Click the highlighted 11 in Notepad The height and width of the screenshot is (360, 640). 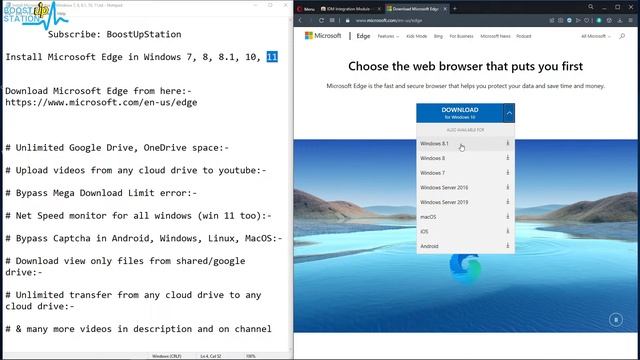pos(272,57)
